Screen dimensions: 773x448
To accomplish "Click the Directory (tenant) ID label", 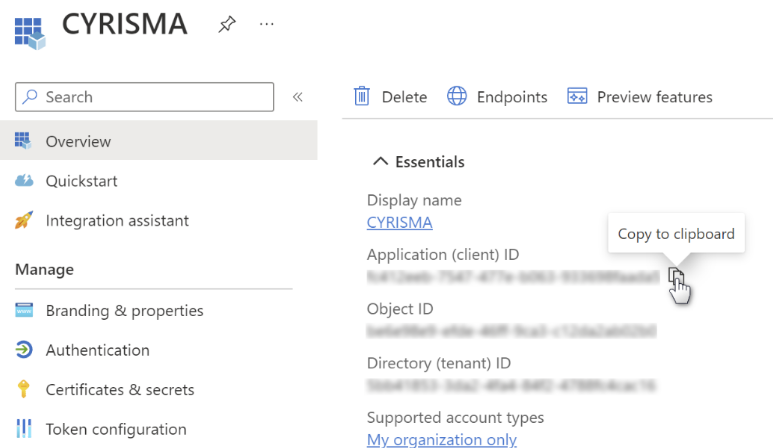I will click(439, 363).
